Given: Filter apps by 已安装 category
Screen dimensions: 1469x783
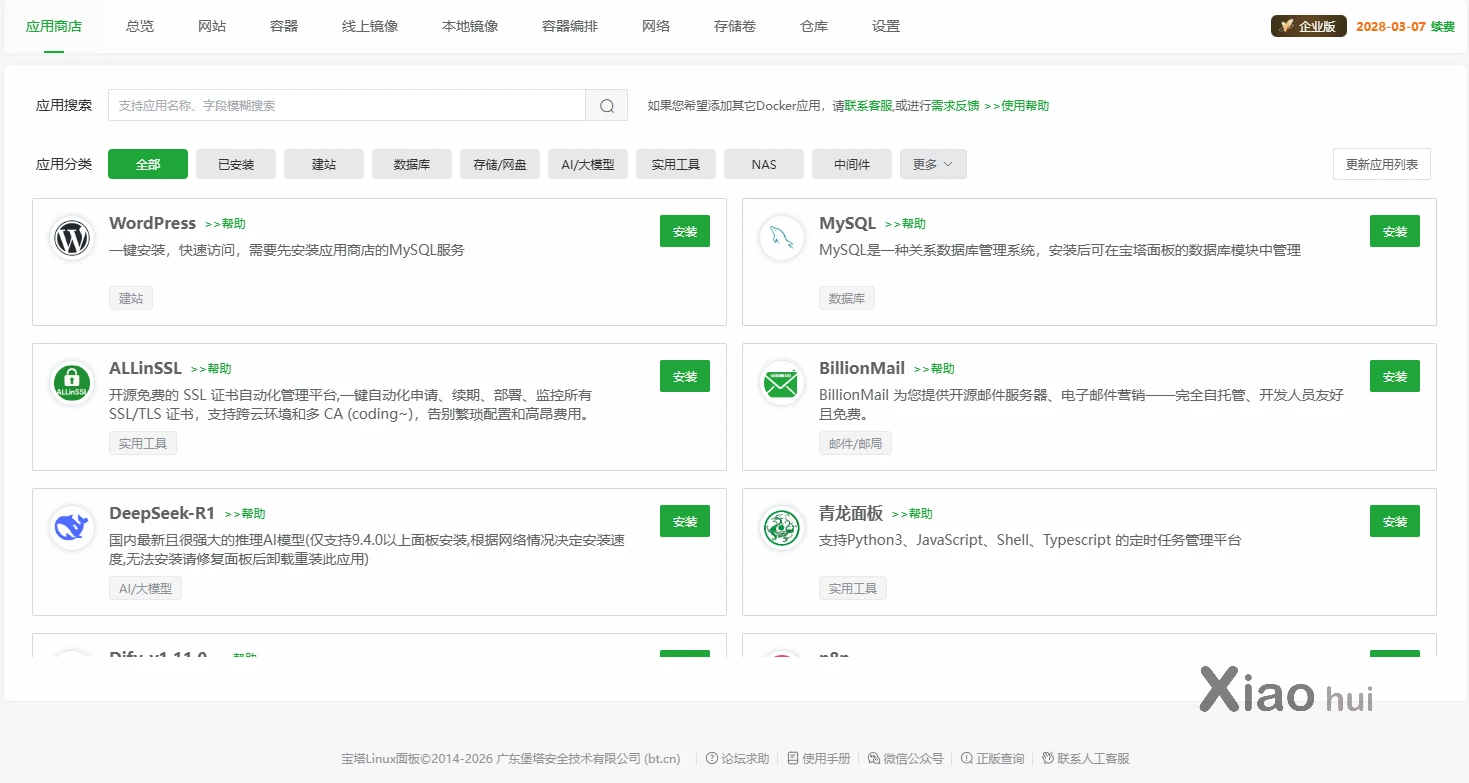Looking at the screenshot, I should [x=236, y=165].
